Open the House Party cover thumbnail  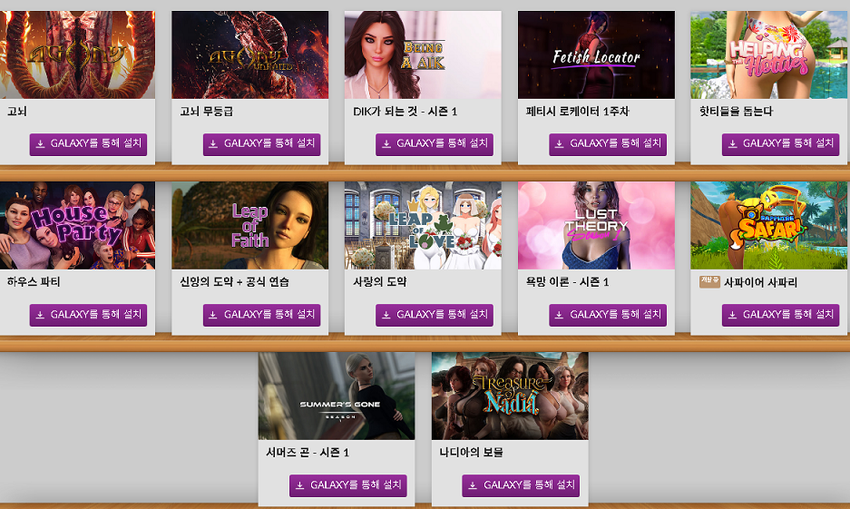tap(77, 225)
